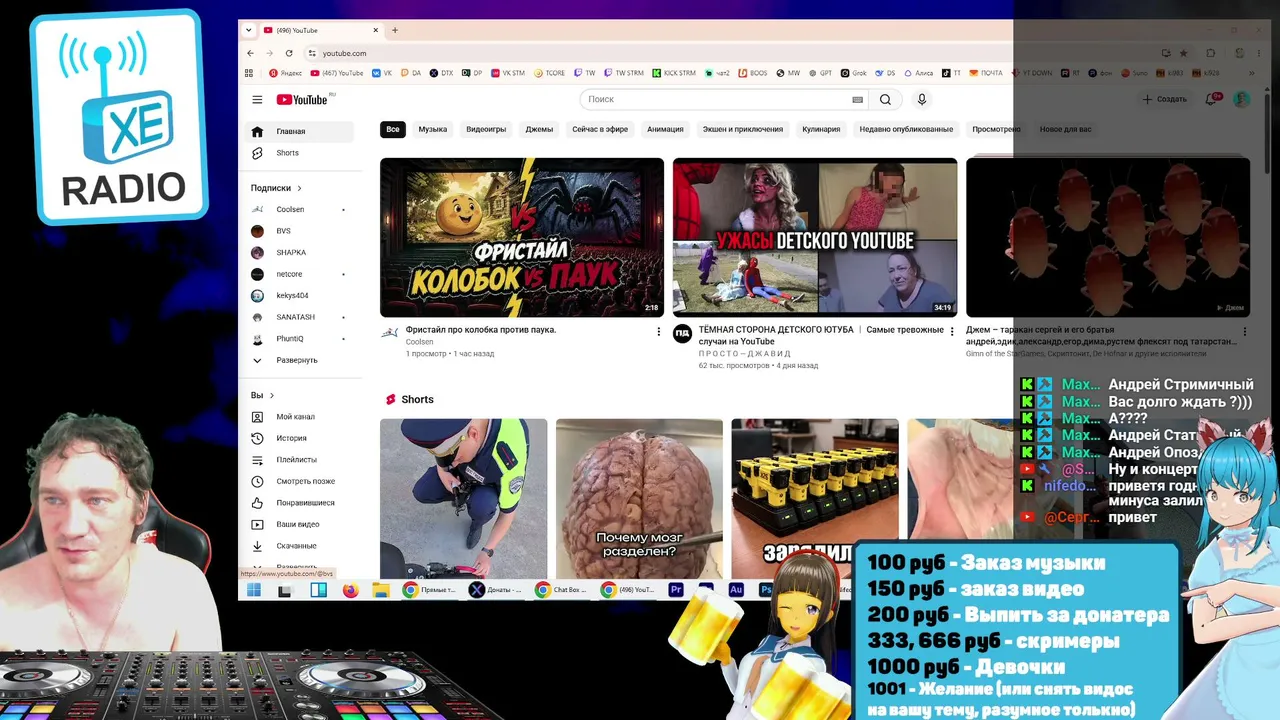1280x720 pixels.
Task: Switch to Premiere Pro in the taskbar
Action: click(x=676, y=590)
